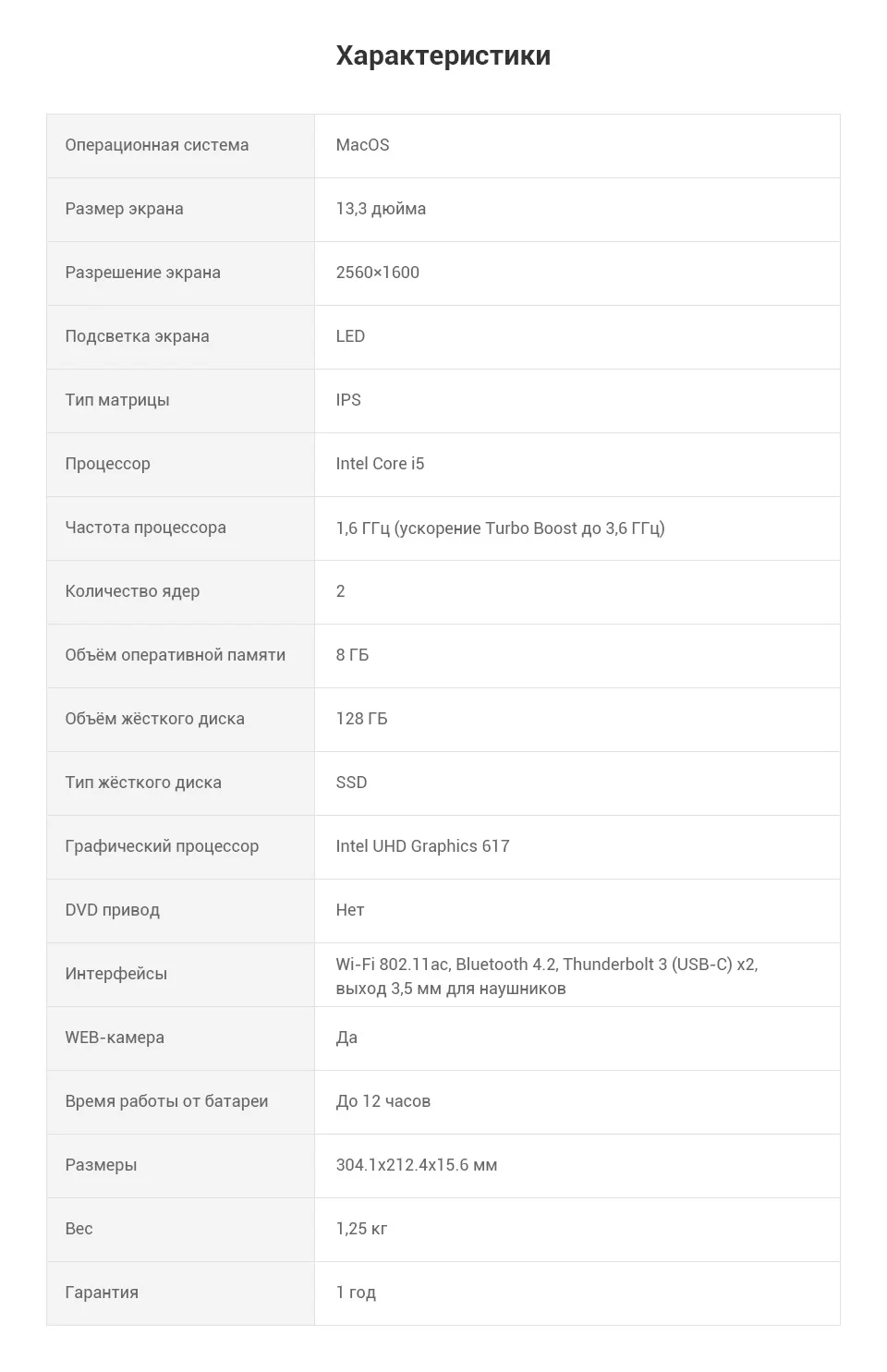Click the Характеристики heading
The height and width of the screenshot is (1372, 887).
click(x=443, y=55)
